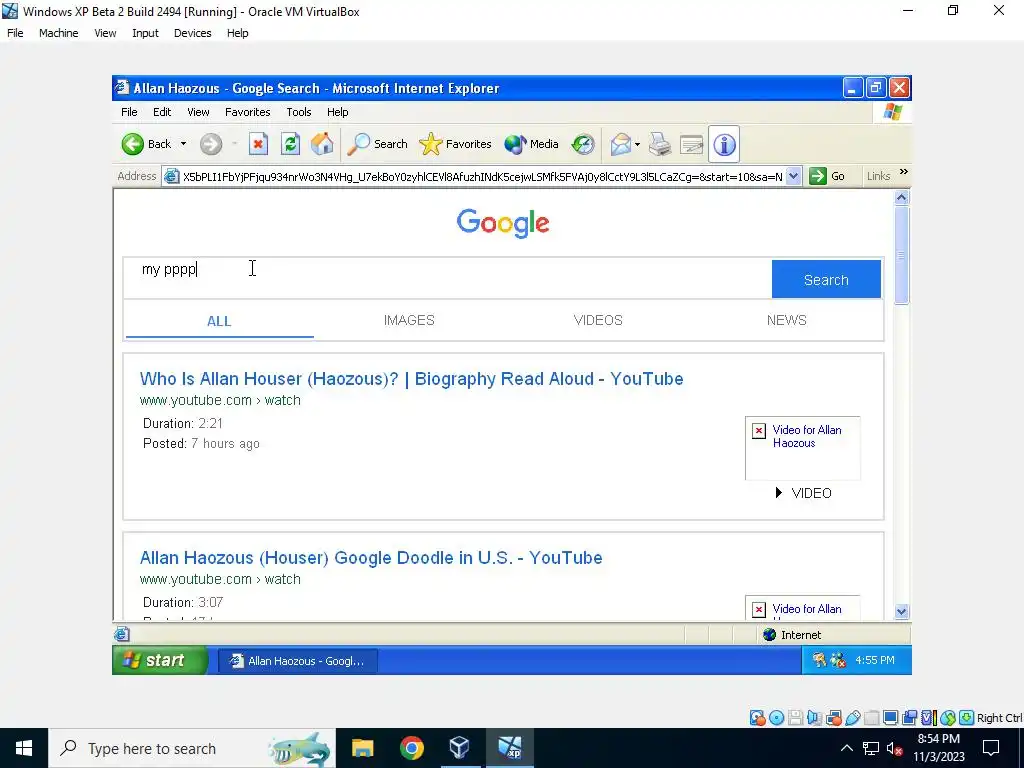
Task: Open IE Help menu
Action: [x=338, y=112]
